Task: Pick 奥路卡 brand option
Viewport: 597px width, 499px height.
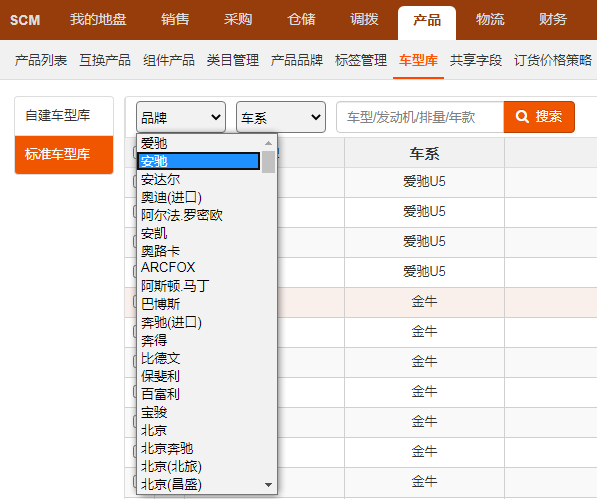Action: pos(199,250)
